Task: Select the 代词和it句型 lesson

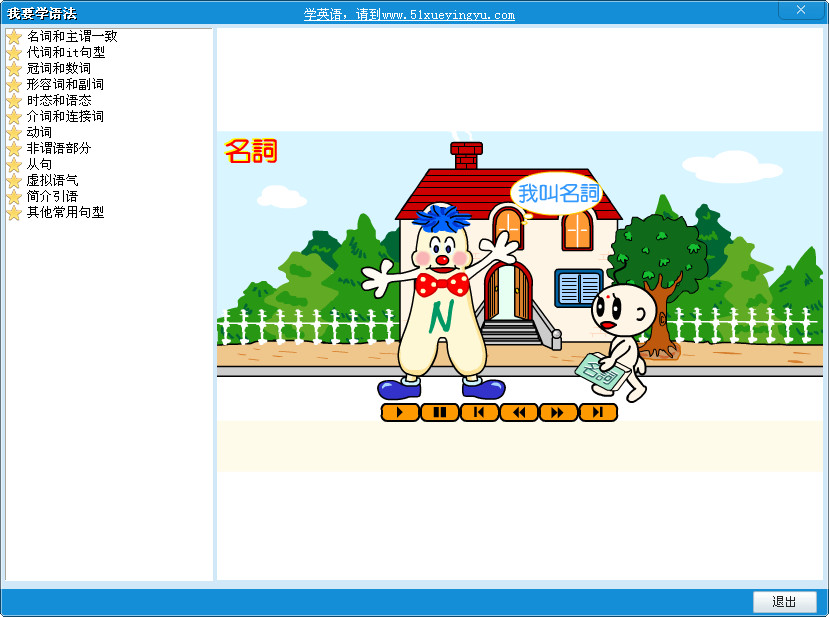Action: point(64,53)
